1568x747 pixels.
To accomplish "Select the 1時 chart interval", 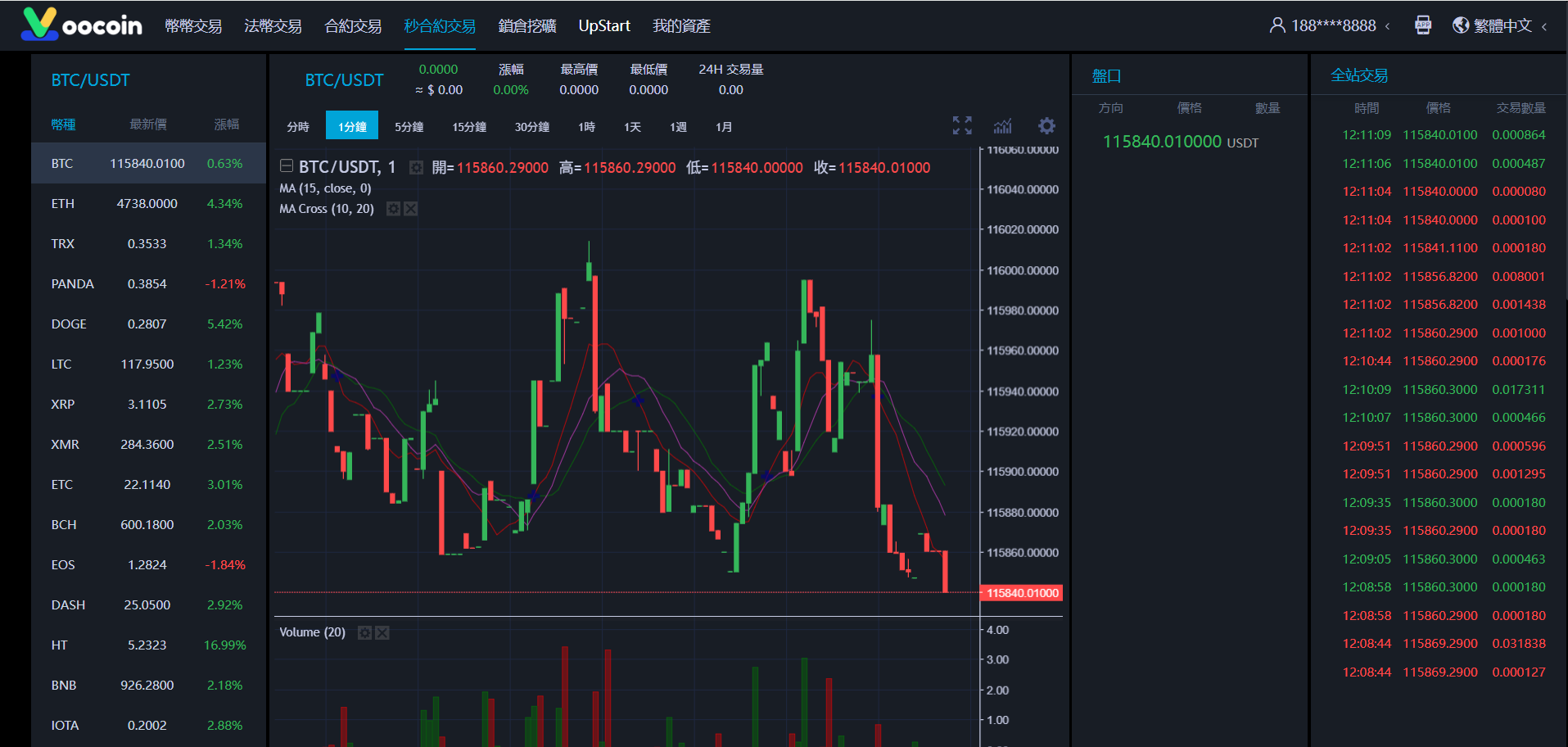I will [x=586, y=127].
